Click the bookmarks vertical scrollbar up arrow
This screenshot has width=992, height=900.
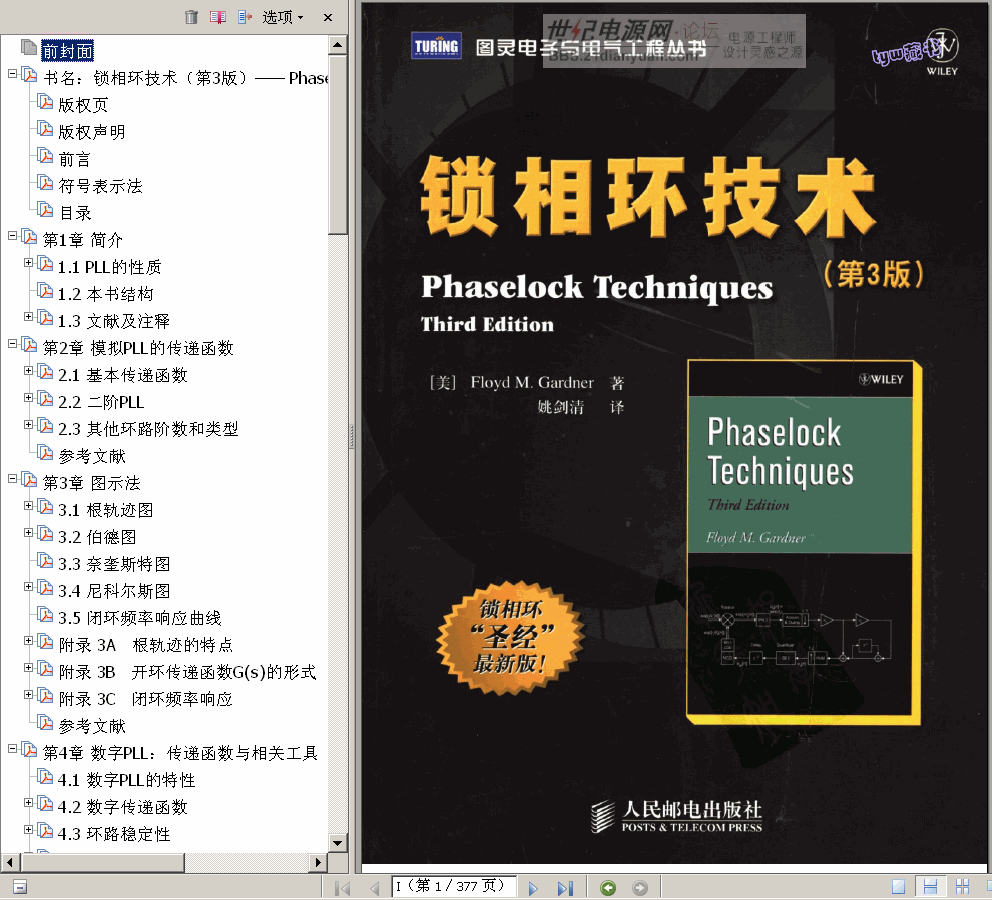pos(338,45)
